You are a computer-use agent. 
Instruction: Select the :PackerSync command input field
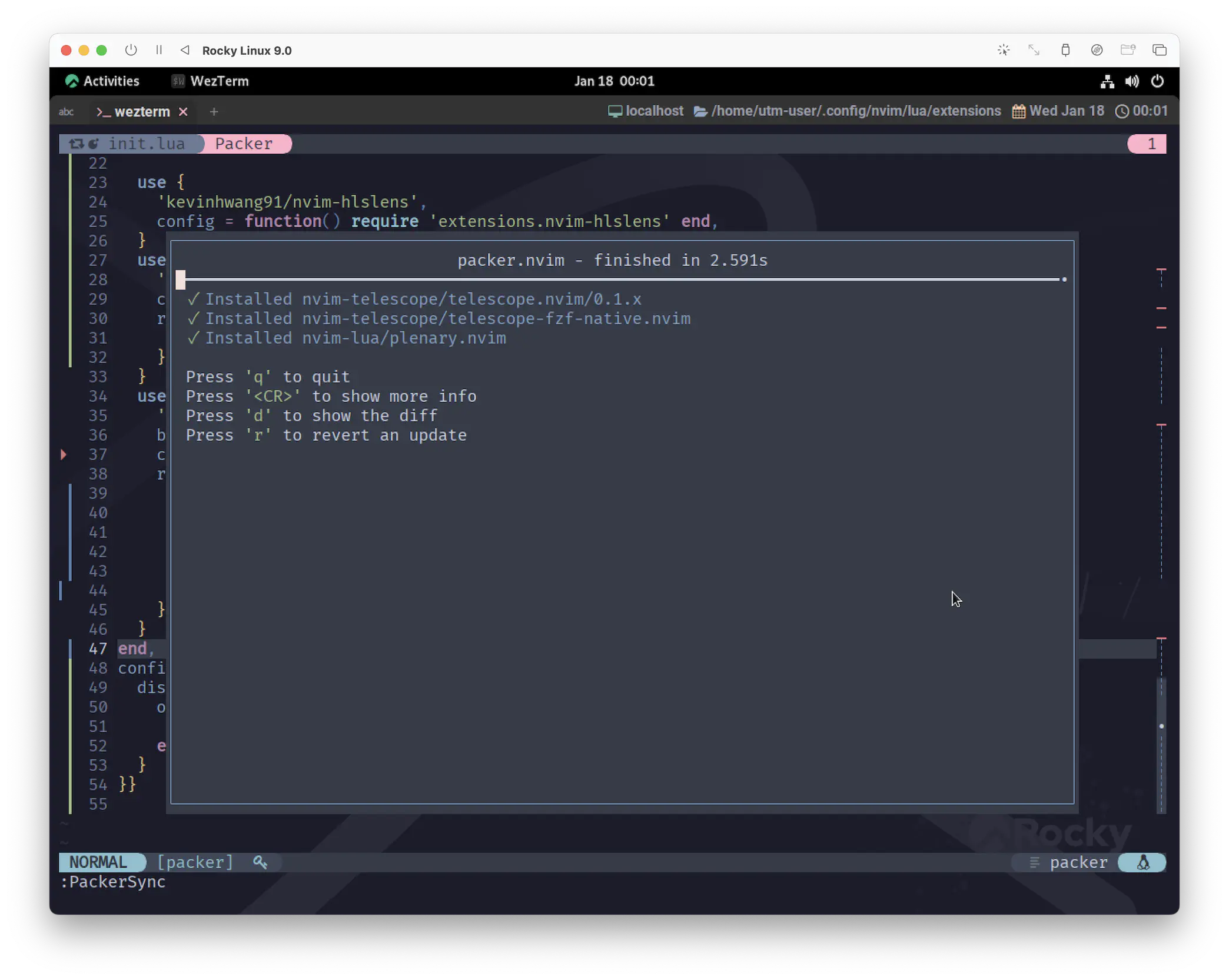(112, 882)
